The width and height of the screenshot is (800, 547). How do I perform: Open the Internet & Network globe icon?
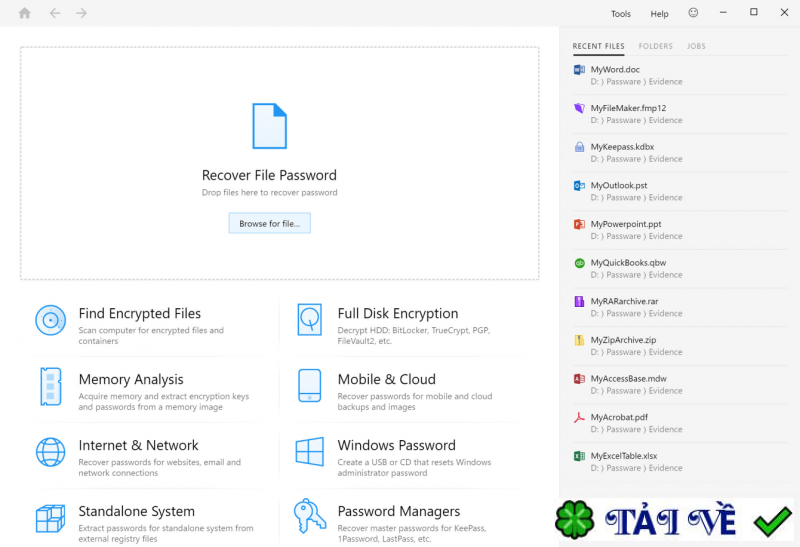coord(50,452)
